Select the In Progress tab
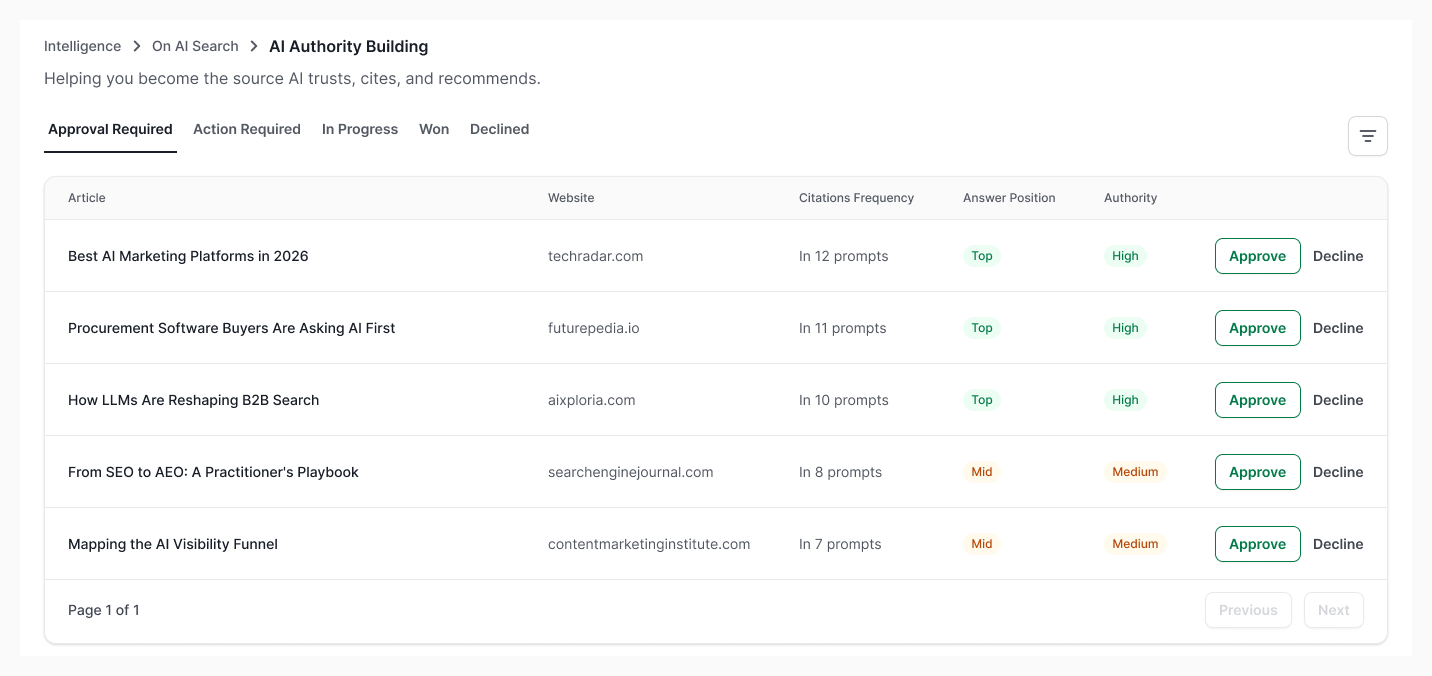The width and height of the screenshot is (1432, 676). 360,129
